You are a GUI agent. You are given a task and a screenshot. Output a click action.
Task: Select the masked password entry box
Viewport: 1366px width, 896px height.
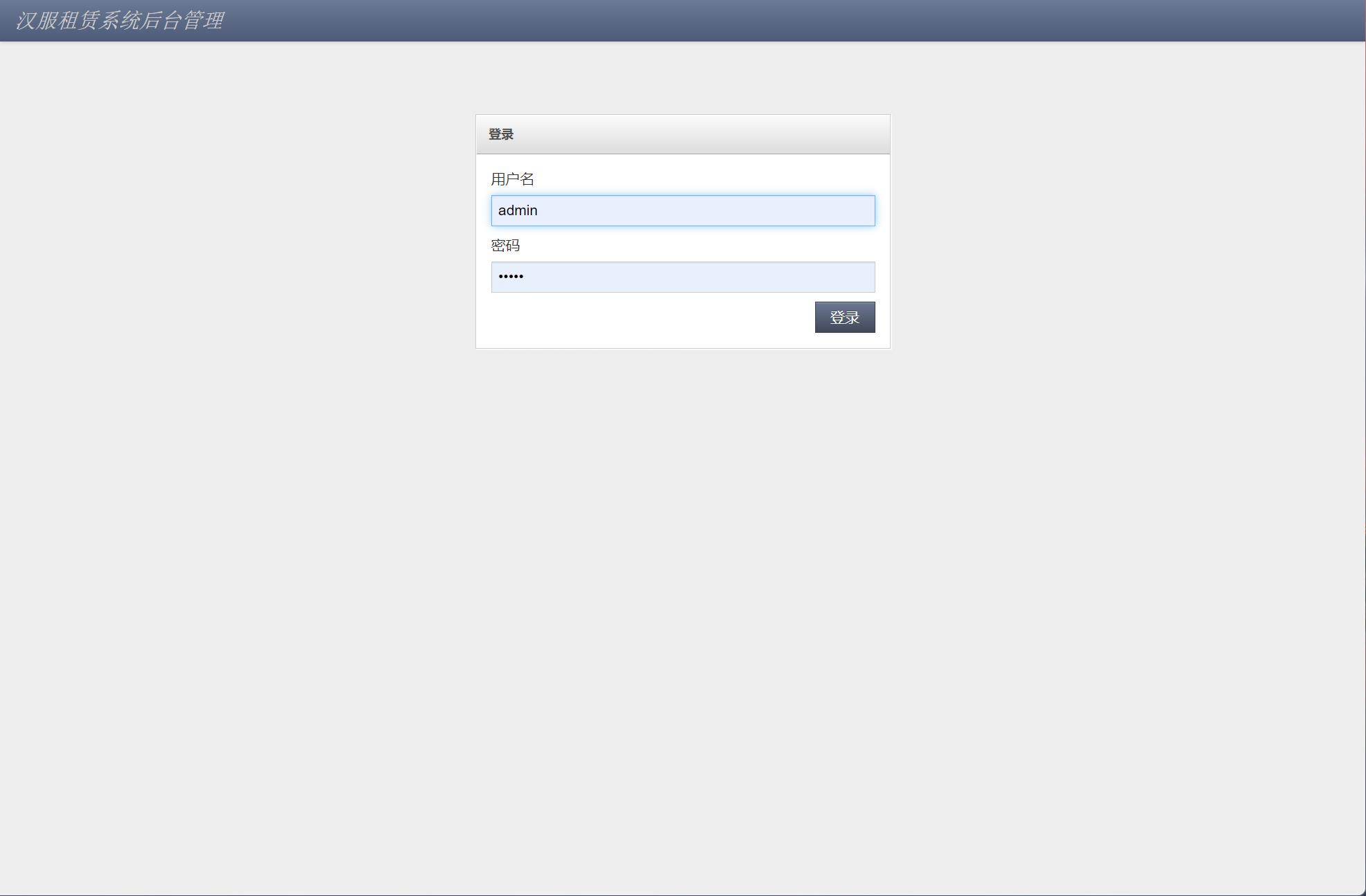pyautogui.click(x=682, y=277)
